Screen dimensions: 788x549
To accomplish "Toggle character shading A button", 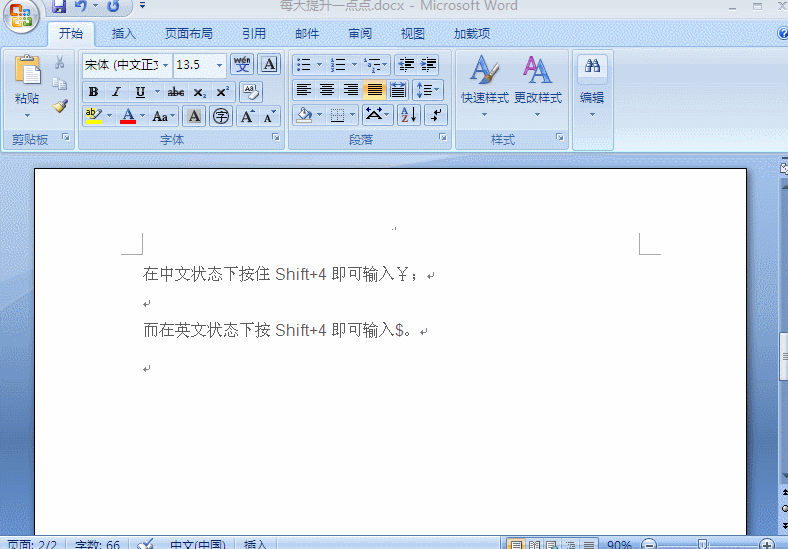I will (x=194, y=116).
